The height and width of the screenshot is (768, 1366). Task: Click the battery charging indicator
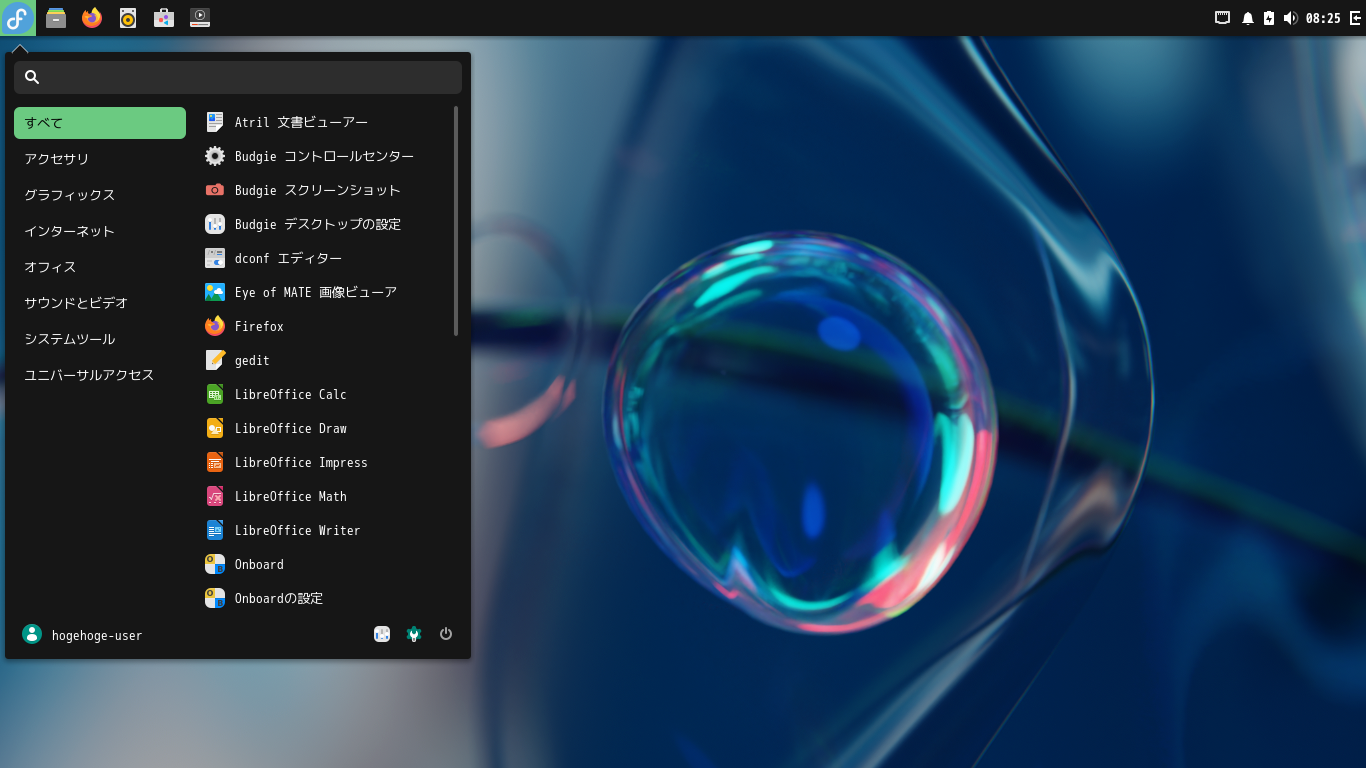point(1269,18)
